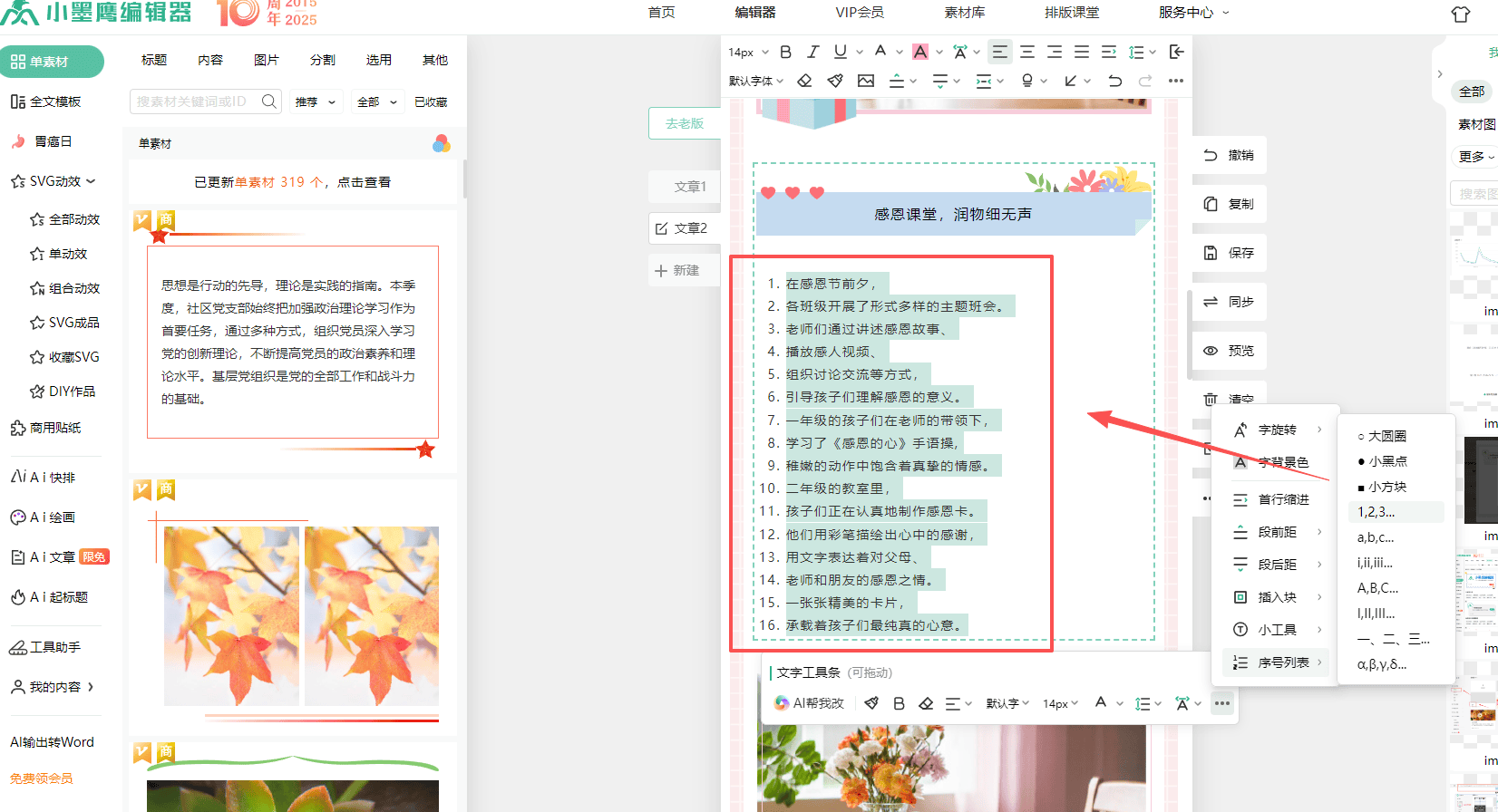
Task: Click the undo arrow in the top editor toolbar
Action: coord(1114,81)
